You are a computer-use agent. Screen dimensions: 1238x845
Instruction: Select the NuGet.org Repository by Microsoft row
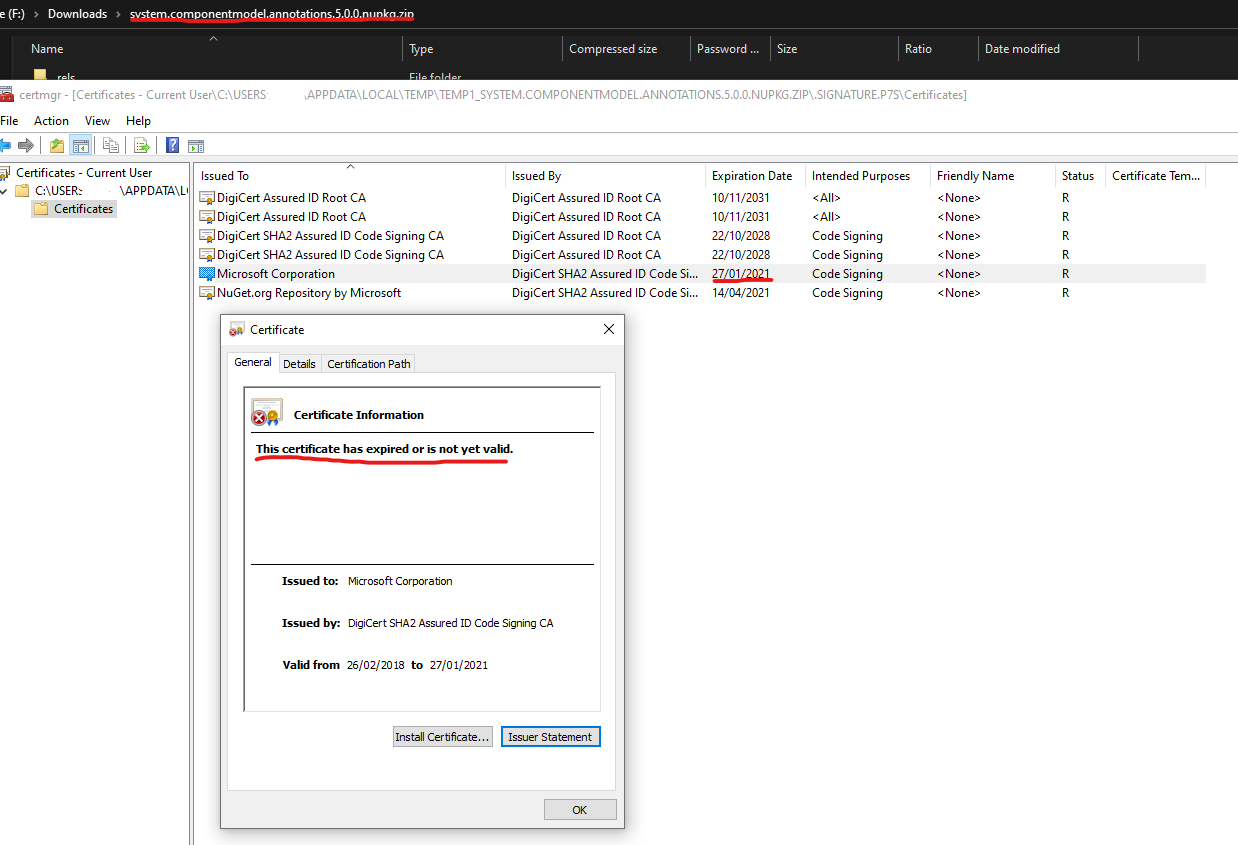pyautogui.click(x=700, y=293)
